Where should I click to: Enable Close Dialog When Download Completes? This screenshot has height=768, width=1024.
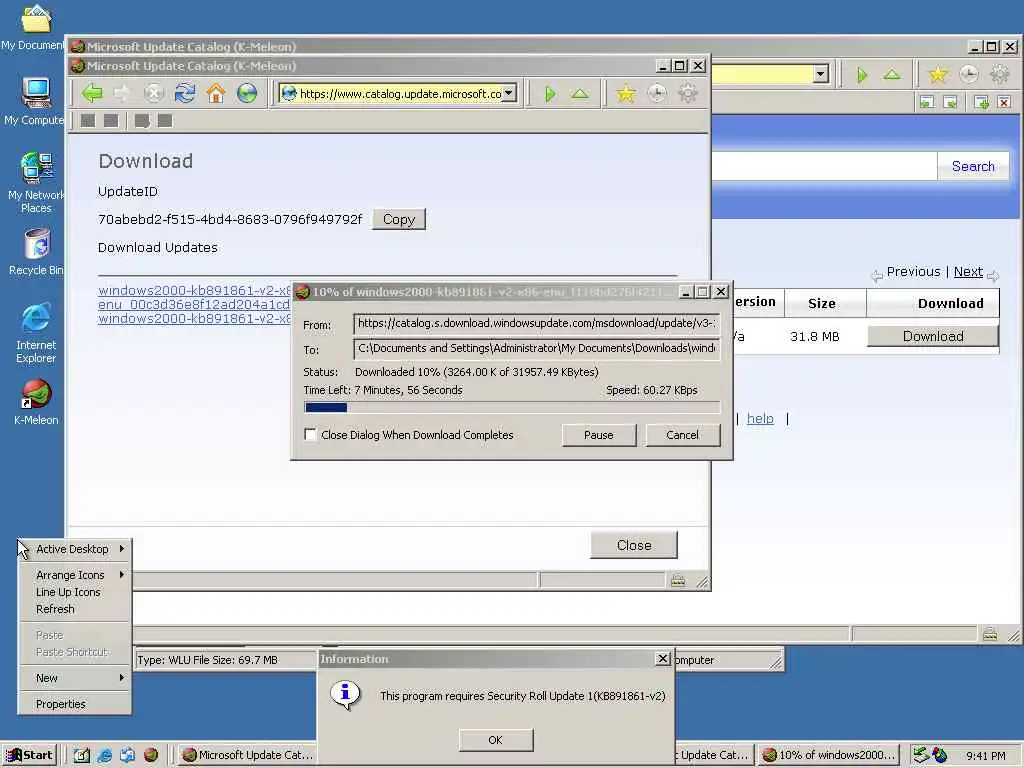(x=311, y=434)
